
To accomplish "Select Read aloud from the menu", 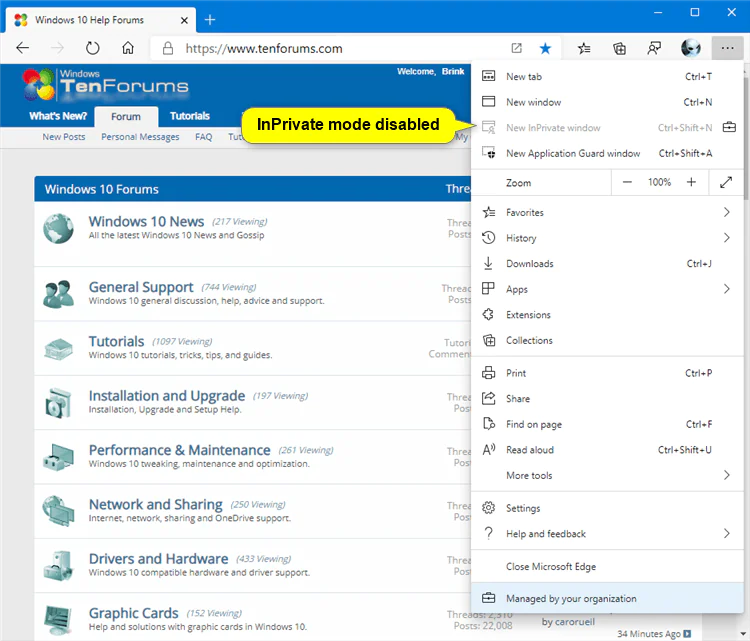I will click(607, 450).
